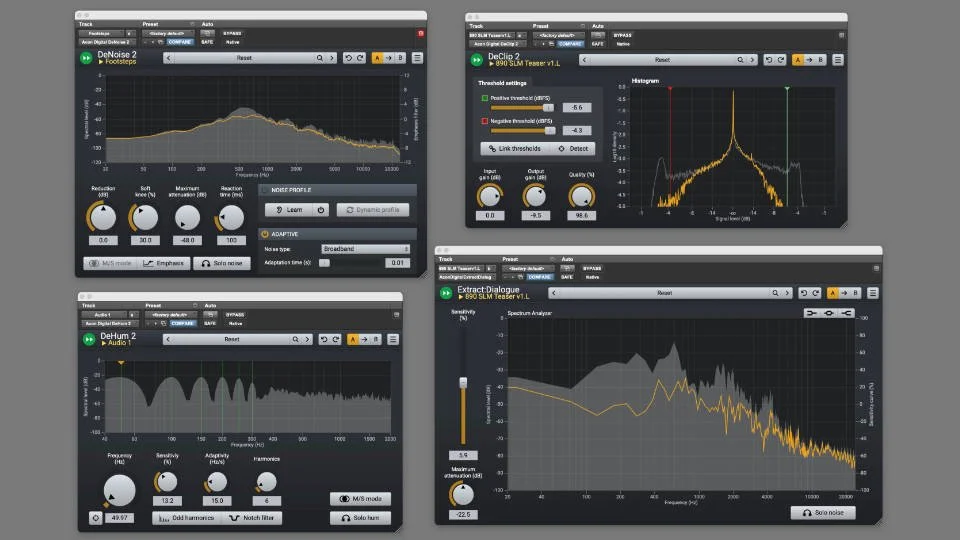The height and width of the screenshot is (540, 960).
Task: Click BYPASS in DeClip 2 header
Action: coord(622,36)
